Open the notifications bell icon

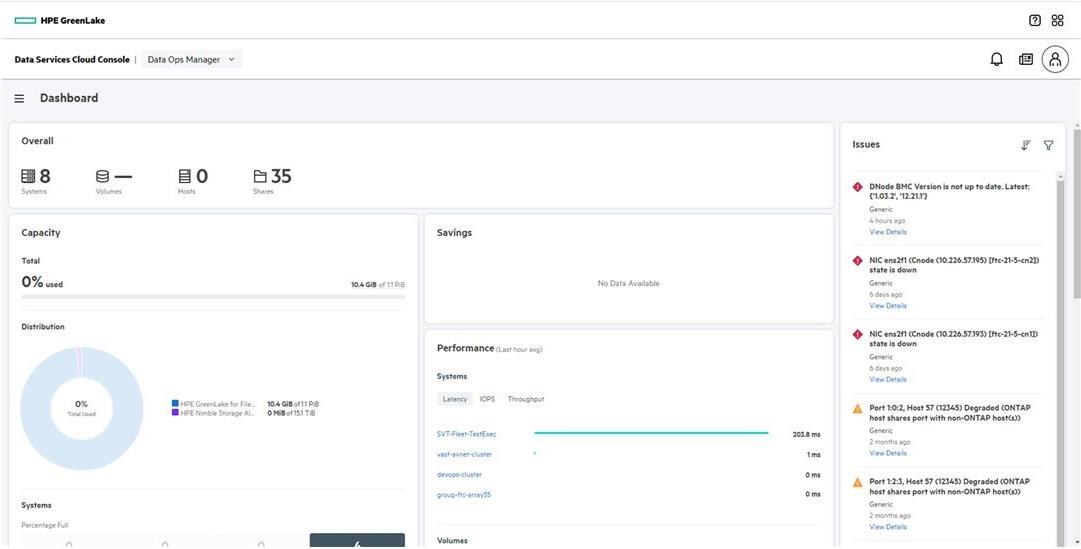tap(996, 60)
